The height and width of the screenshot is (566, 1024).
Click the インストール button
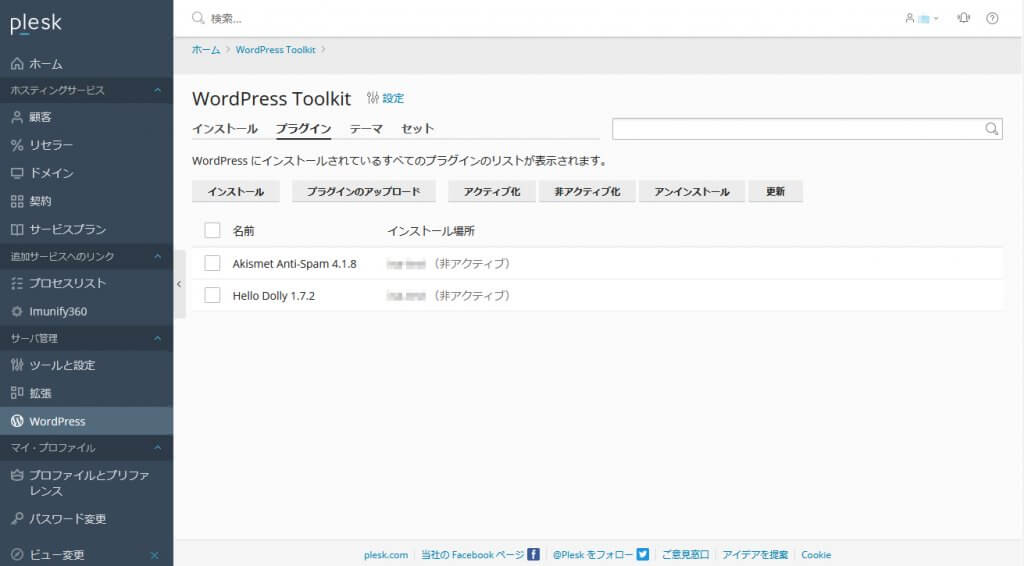236,191
